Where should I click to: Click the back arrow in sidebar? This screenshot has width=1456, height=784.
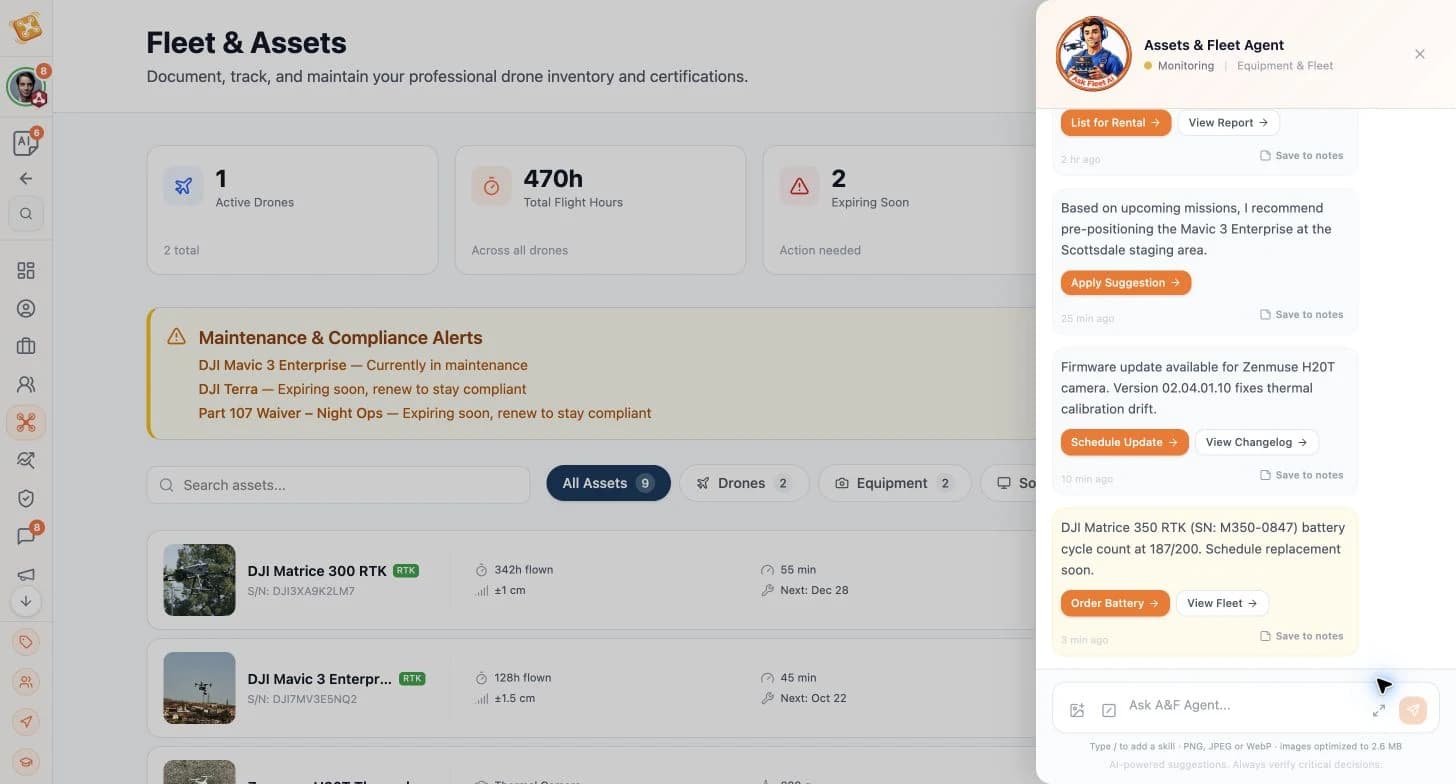point(26,179)
